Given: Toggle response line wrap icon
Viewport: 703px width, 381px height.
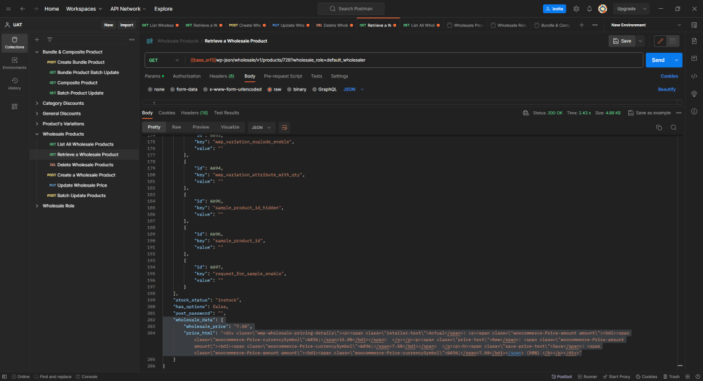Looking at the screenshot, I should [284, 127].
